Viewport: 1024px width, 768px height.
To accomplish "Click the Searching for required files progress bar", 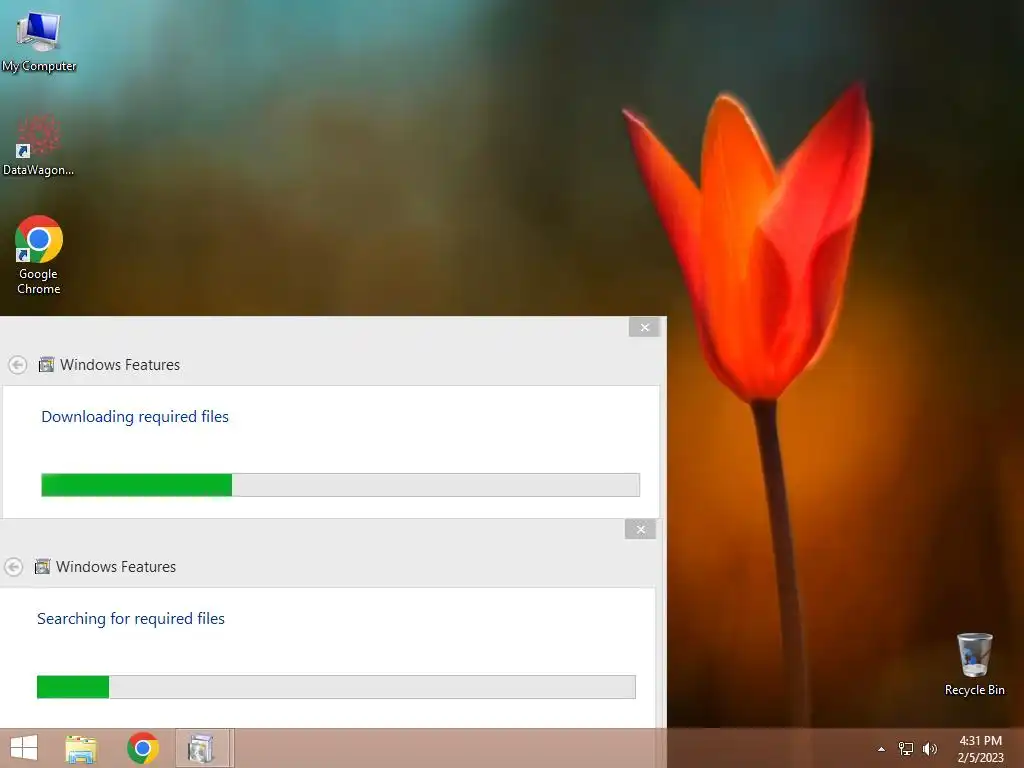I will [x=336, y=686].
